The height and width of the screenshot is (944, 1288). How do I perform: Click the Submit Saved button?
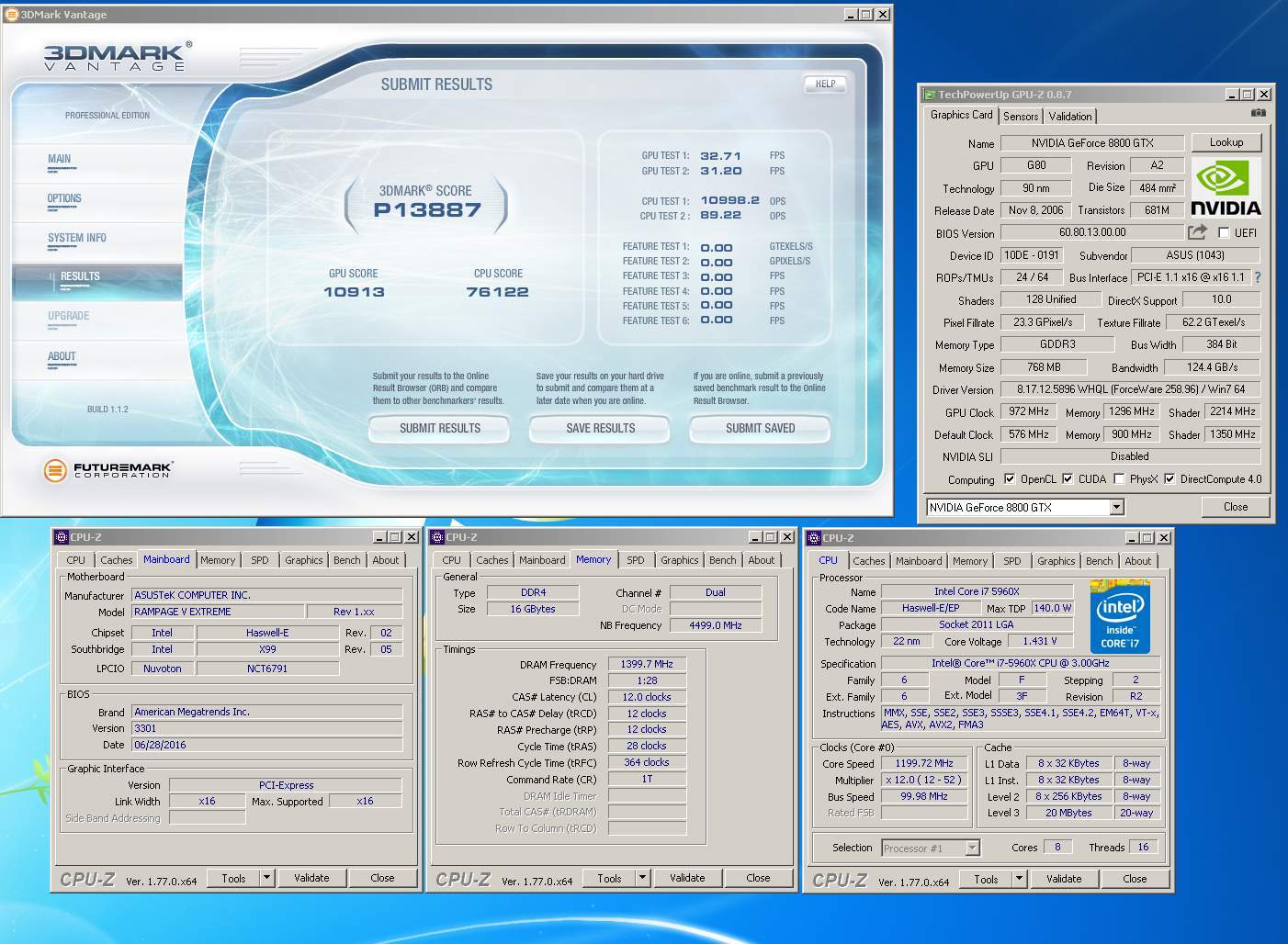[760, 429]
